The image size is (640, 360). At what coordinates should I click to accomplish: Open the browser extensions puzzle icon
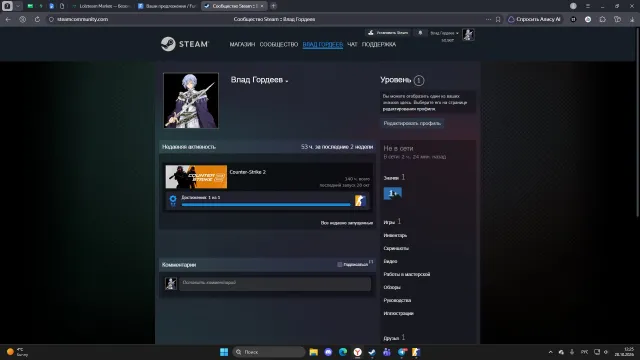(x=602, y=19)
